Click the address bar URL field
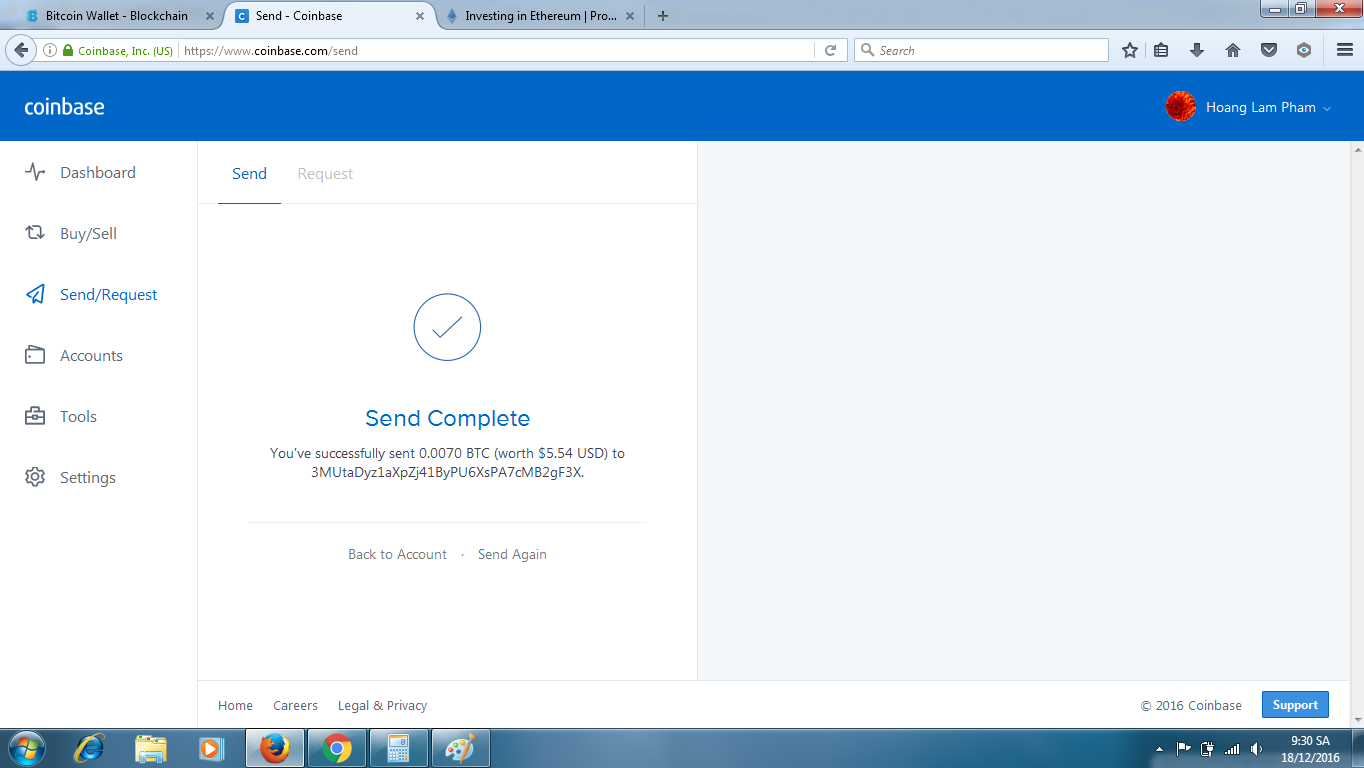 497,50
